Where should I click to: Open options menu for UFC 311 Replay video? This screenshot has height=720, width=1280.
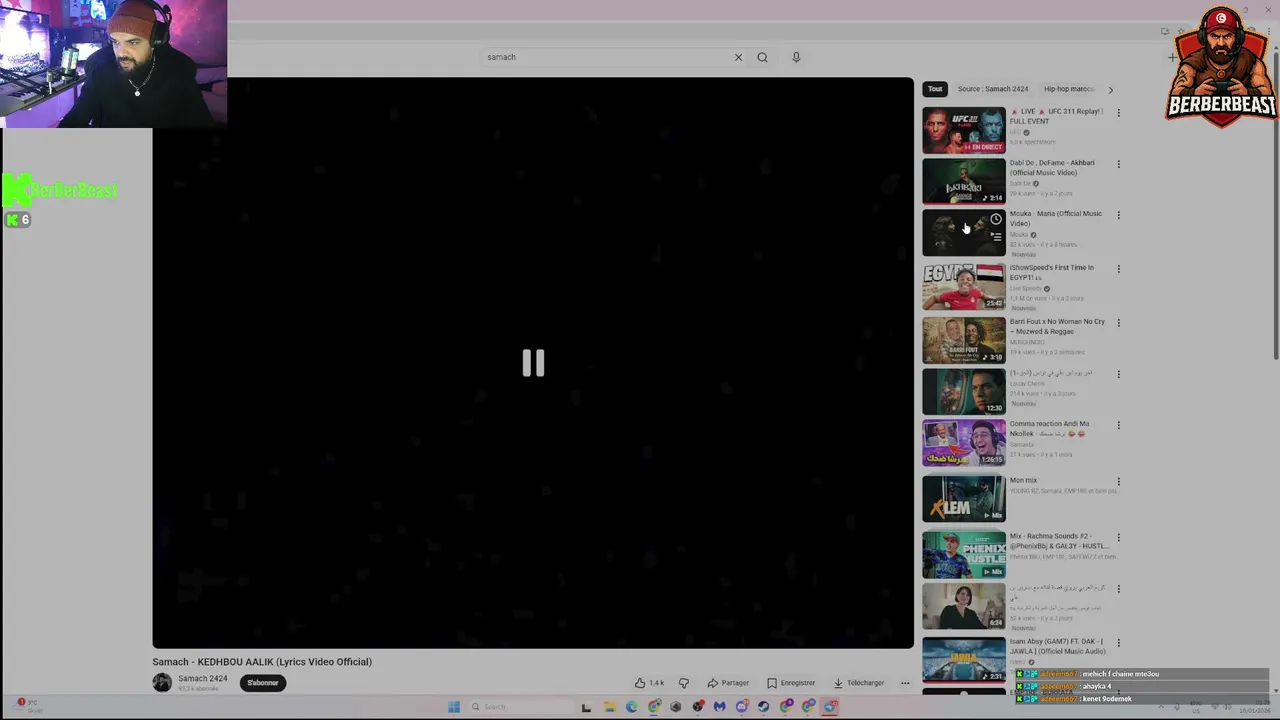[1118, 113]
